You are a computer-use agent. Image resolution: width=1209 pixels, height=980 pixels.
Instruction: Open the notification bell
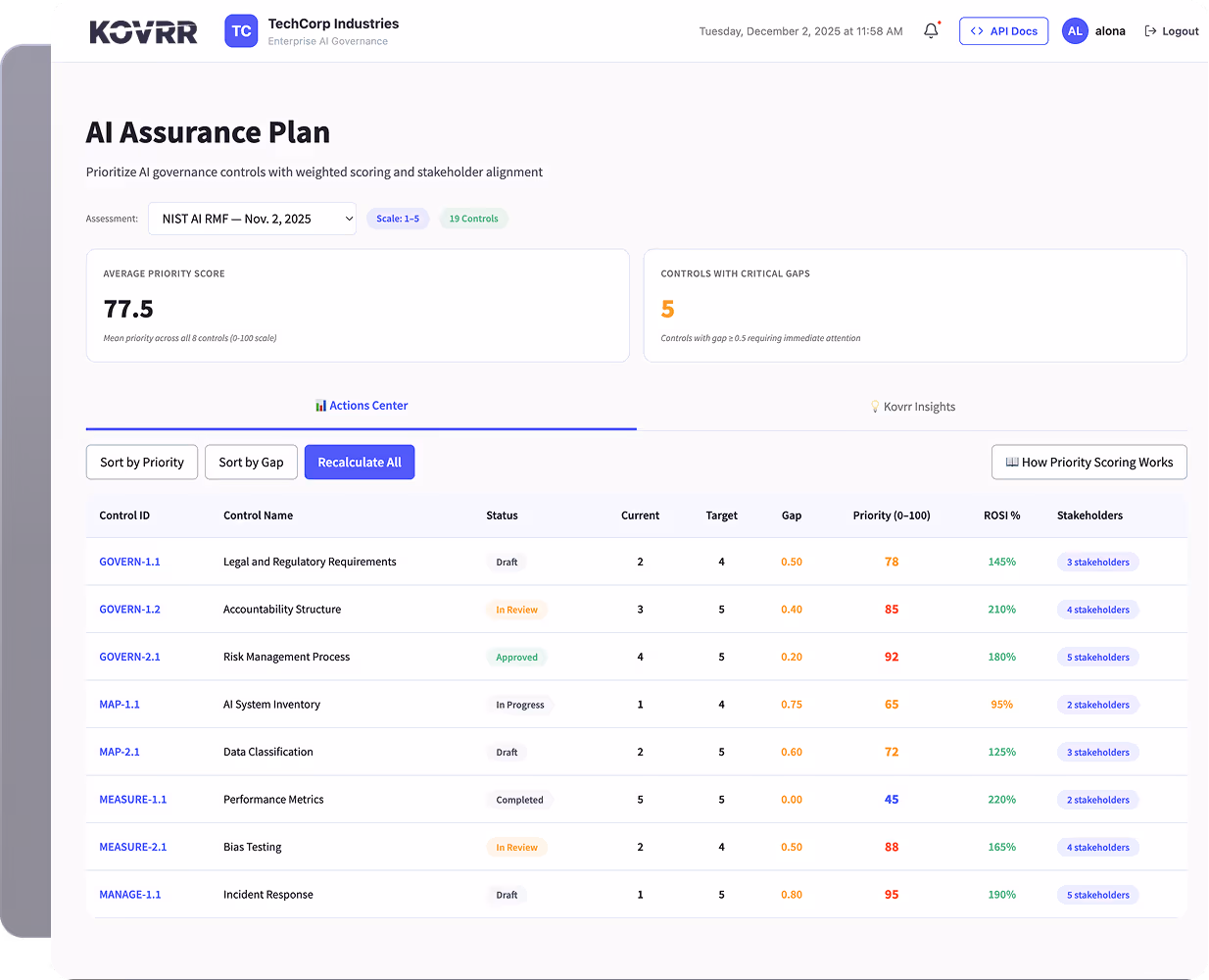[x=930, y=30]
